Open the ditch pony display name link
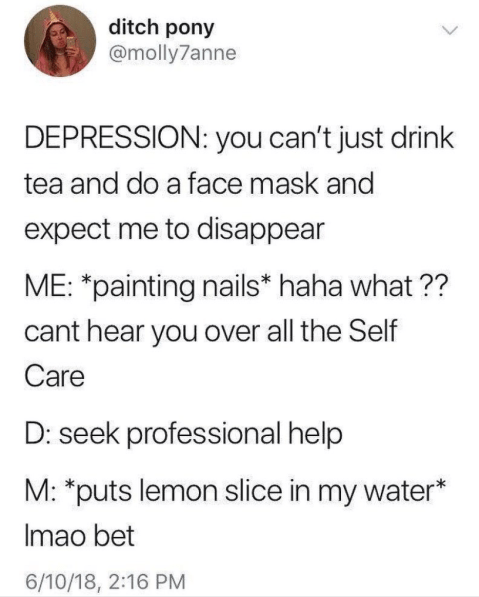479x597 pixels. [x=161, y=29]
